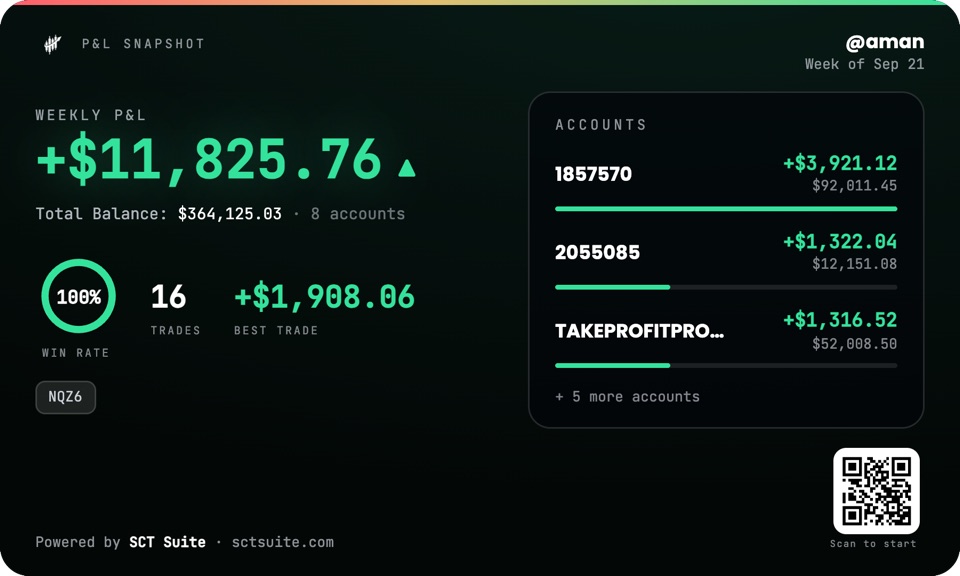Click the +$11,825.76 weekly P&L figure

tap(209, 160)
